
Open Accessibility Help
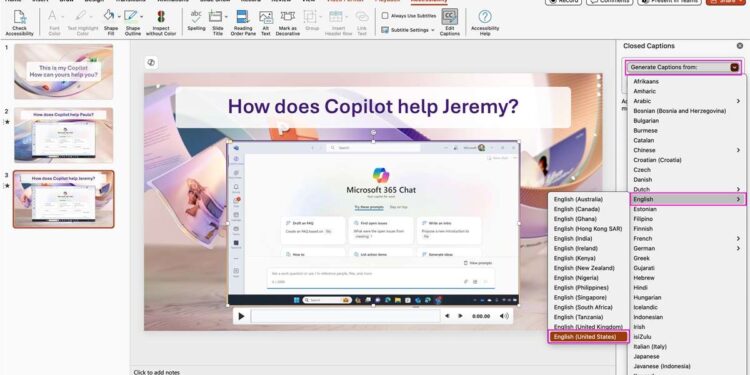pyautogui.click(x=485, y=22)
